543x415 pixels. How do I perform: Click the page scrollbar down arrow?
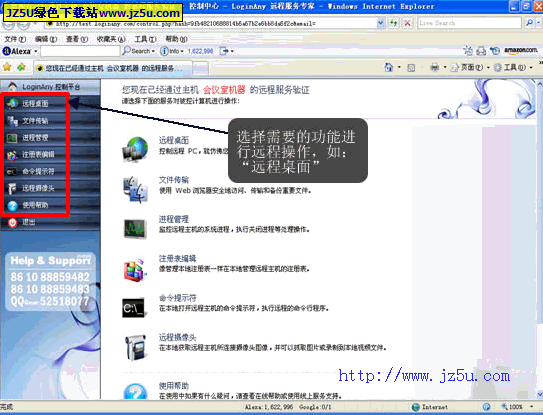click(x=540, y=395)
